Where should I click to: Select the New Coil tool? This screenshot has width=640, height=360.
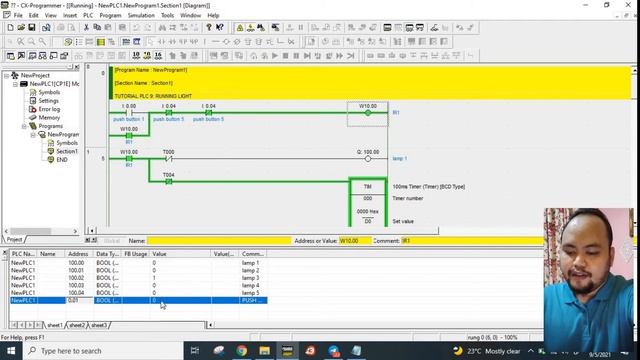click(x=226, y=42)
